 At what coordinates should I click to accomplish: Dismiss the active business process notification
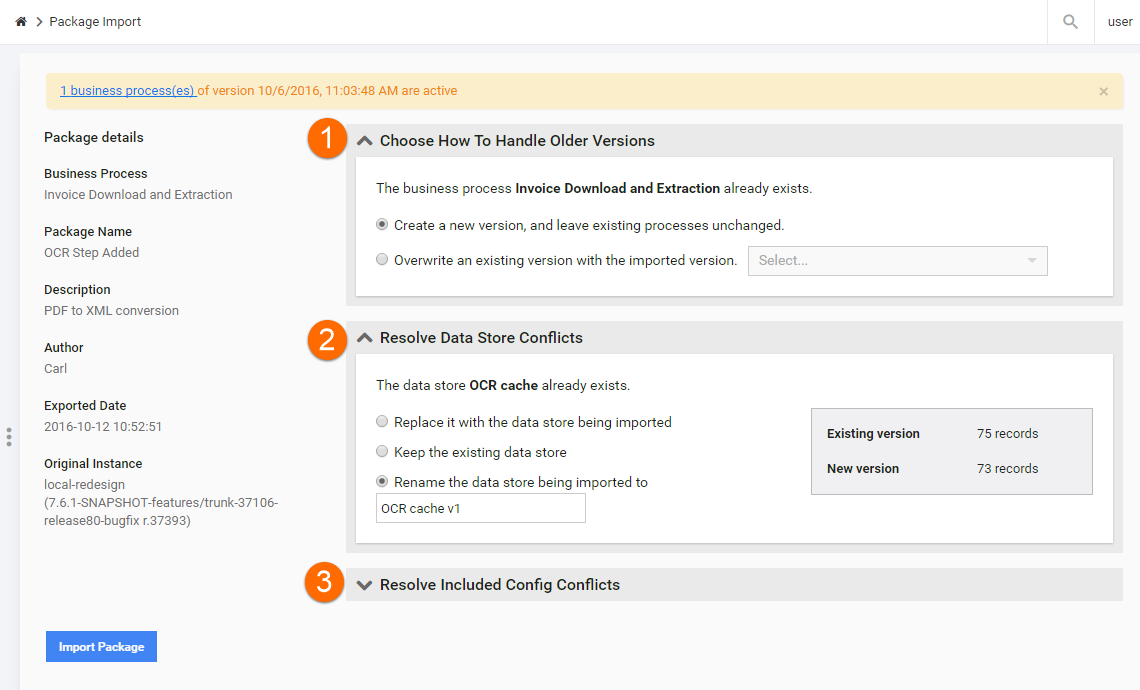[1104, 92]
